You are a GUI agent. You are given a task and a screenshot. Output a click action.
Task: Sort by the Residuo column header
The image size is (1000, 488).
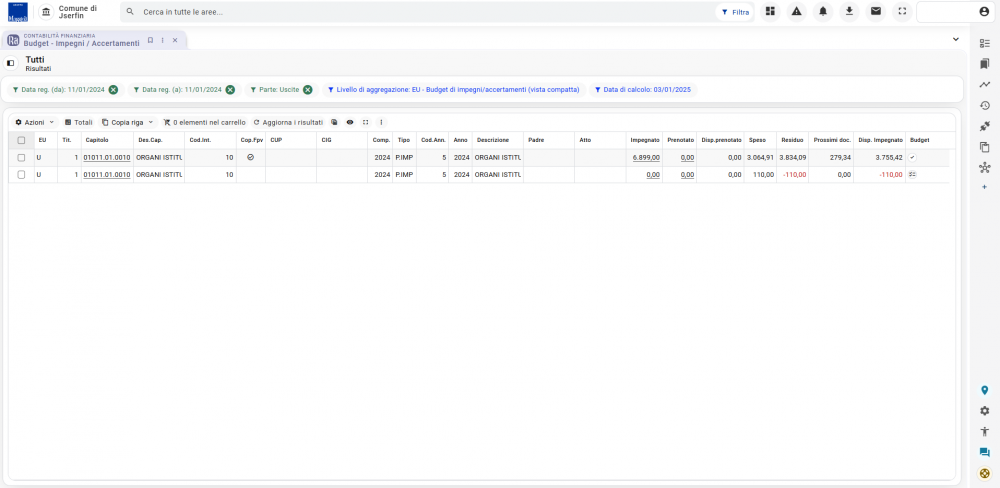(791, 140)
